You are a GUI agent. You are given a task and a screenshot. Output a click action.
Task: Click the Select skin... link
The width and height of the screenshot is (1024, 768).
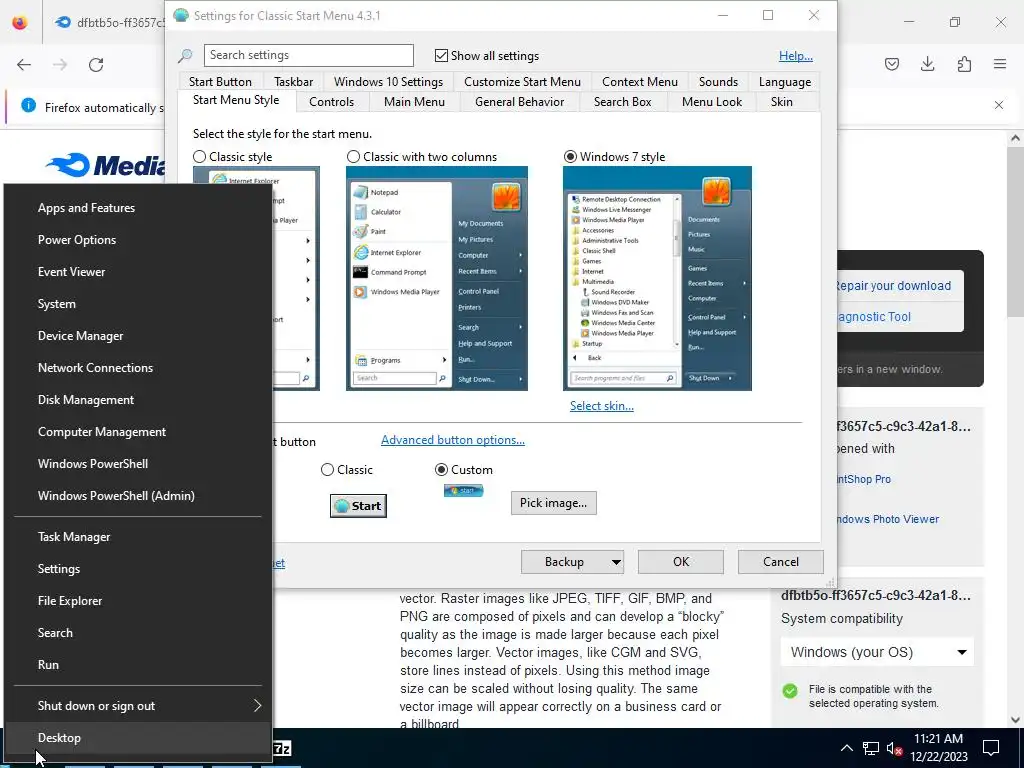[601, 406]
